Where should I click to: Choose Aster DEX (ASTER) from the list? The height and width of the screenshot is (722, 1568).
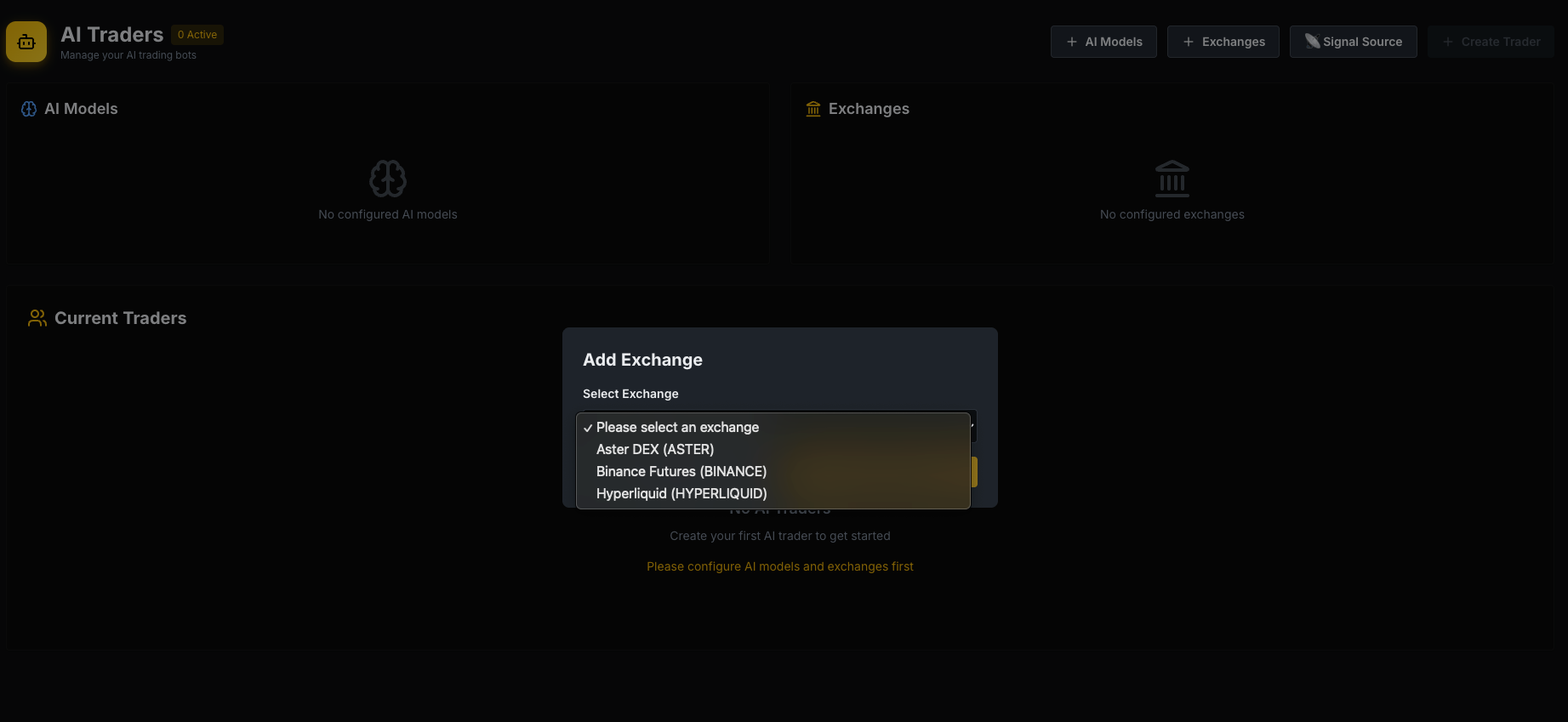coord(773,449)
